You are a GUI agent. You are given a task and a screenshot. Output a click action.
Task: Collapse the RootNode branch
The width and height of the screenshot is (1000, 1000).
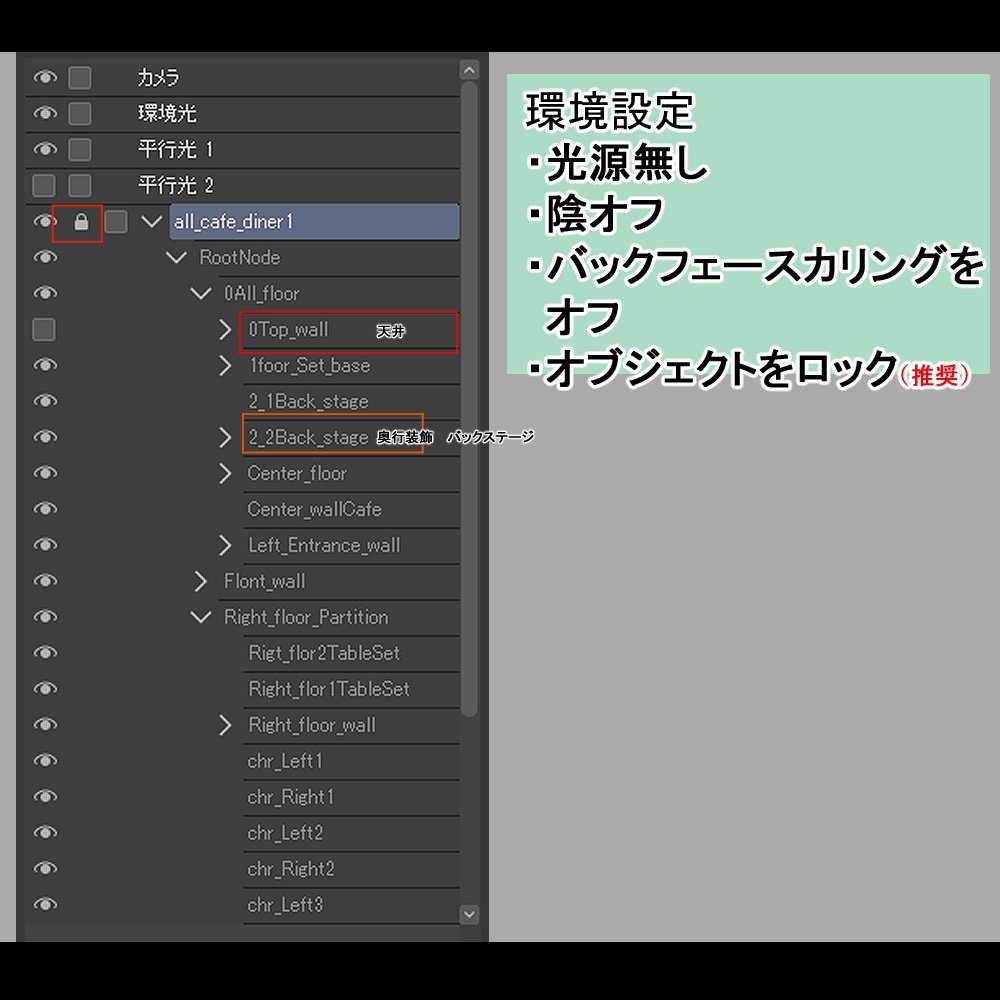point(176,257)
